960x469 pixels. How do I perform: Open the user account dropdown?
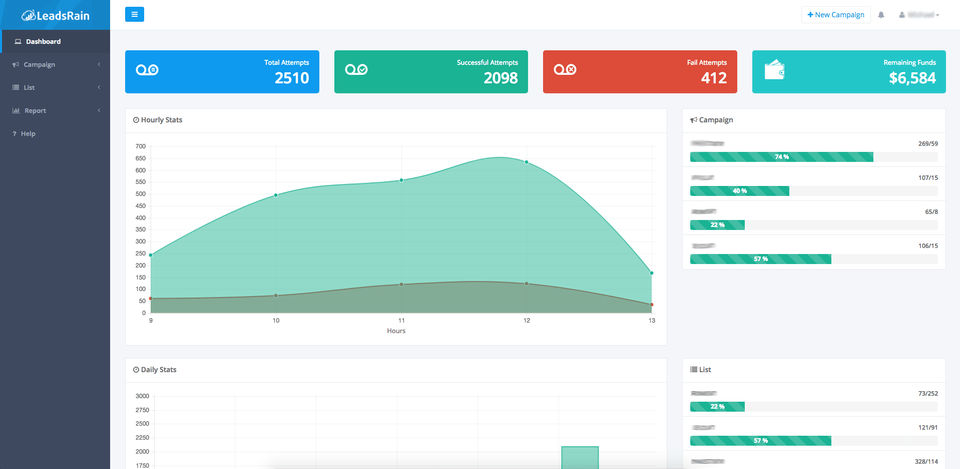[x=919, y=15]
